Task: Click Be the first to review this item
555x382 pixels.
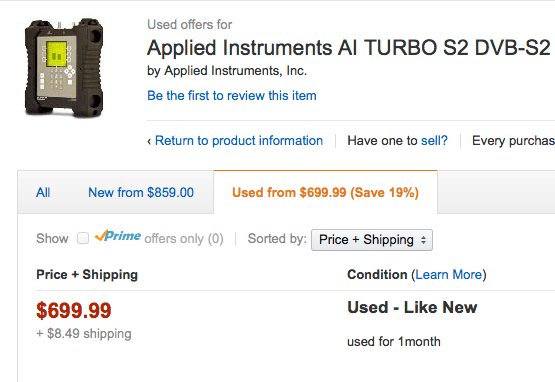Action: pyautogui.click(x=232, y=96)
